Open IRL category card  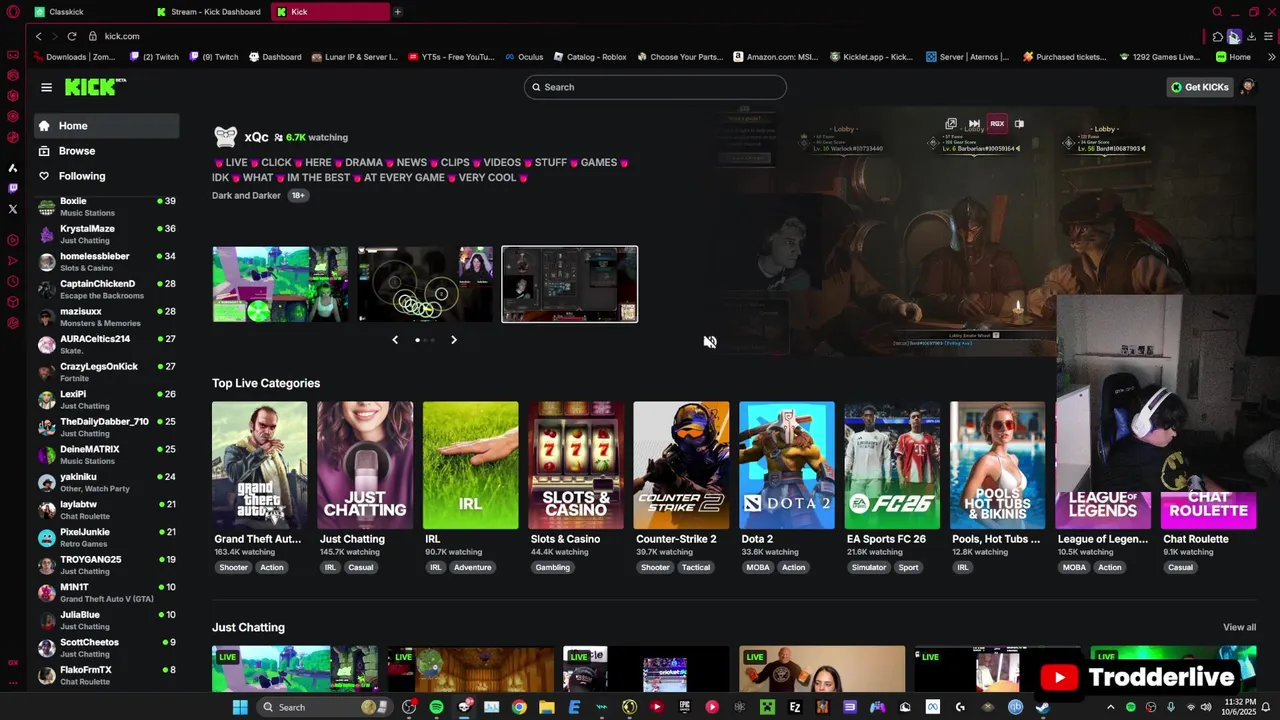tap(470, 465)
